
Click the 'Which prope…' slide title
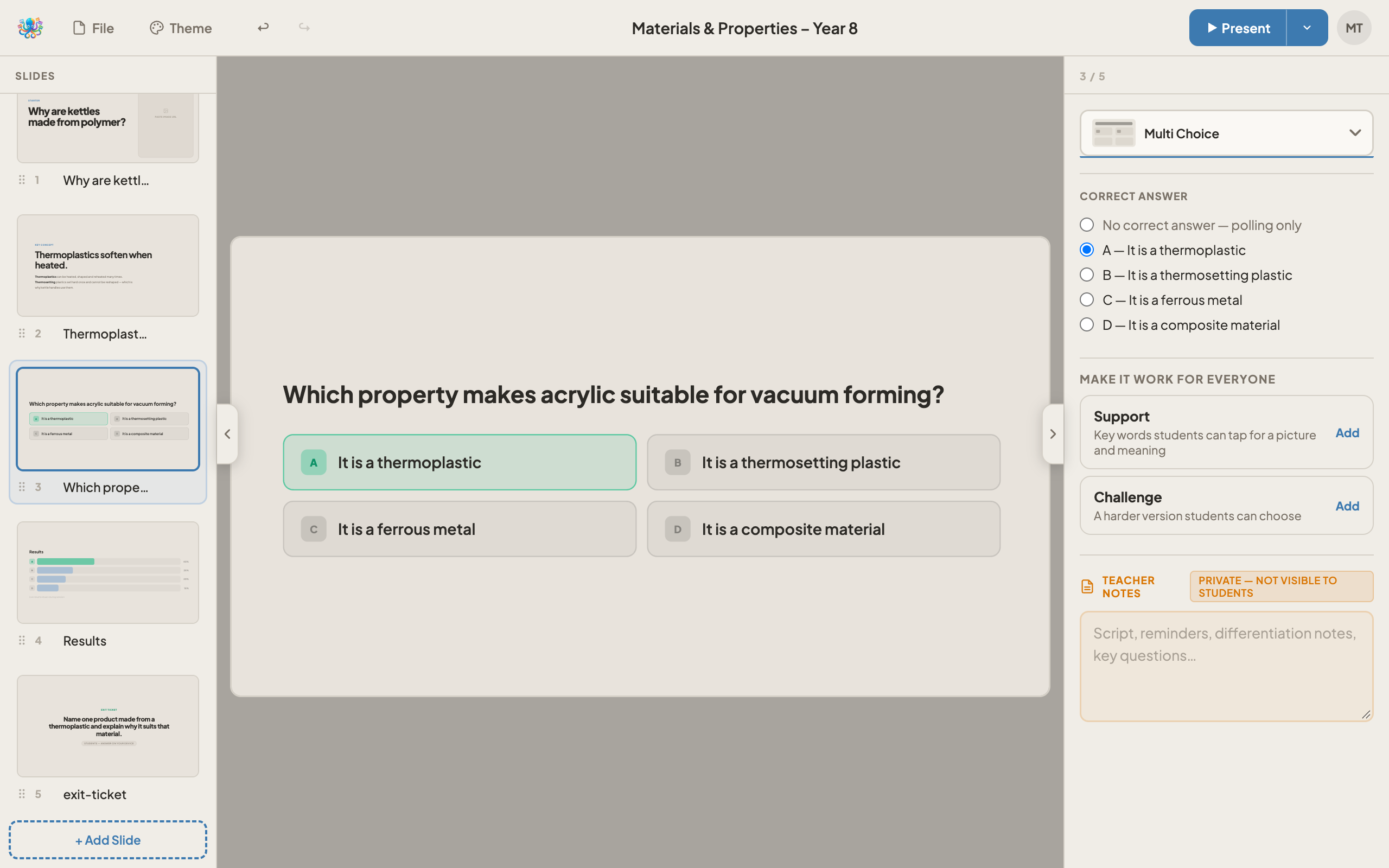[106, 487]
